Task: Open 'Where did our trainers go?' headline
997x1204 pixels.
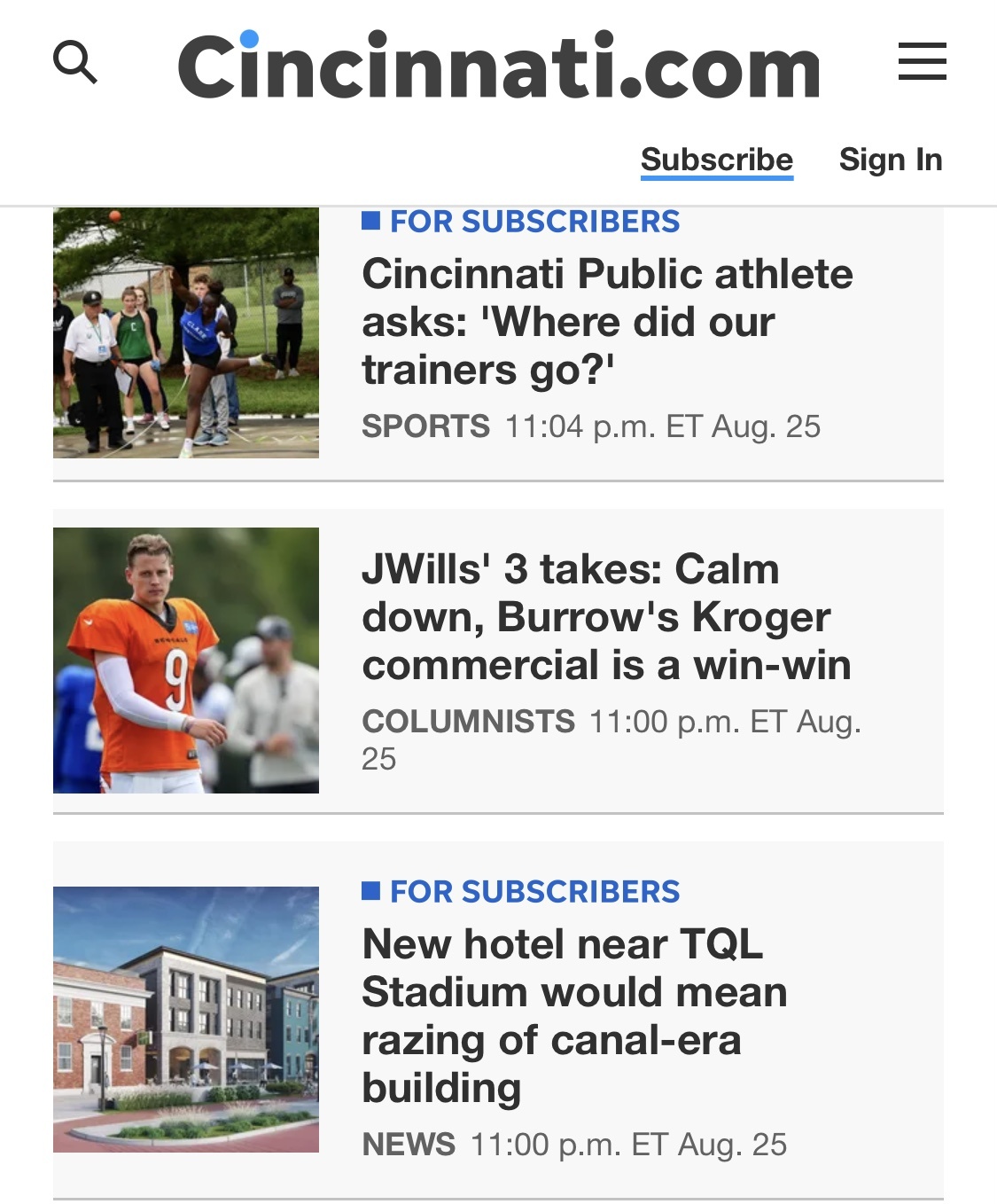Action: pyautogui.click(x=607, y=322)
